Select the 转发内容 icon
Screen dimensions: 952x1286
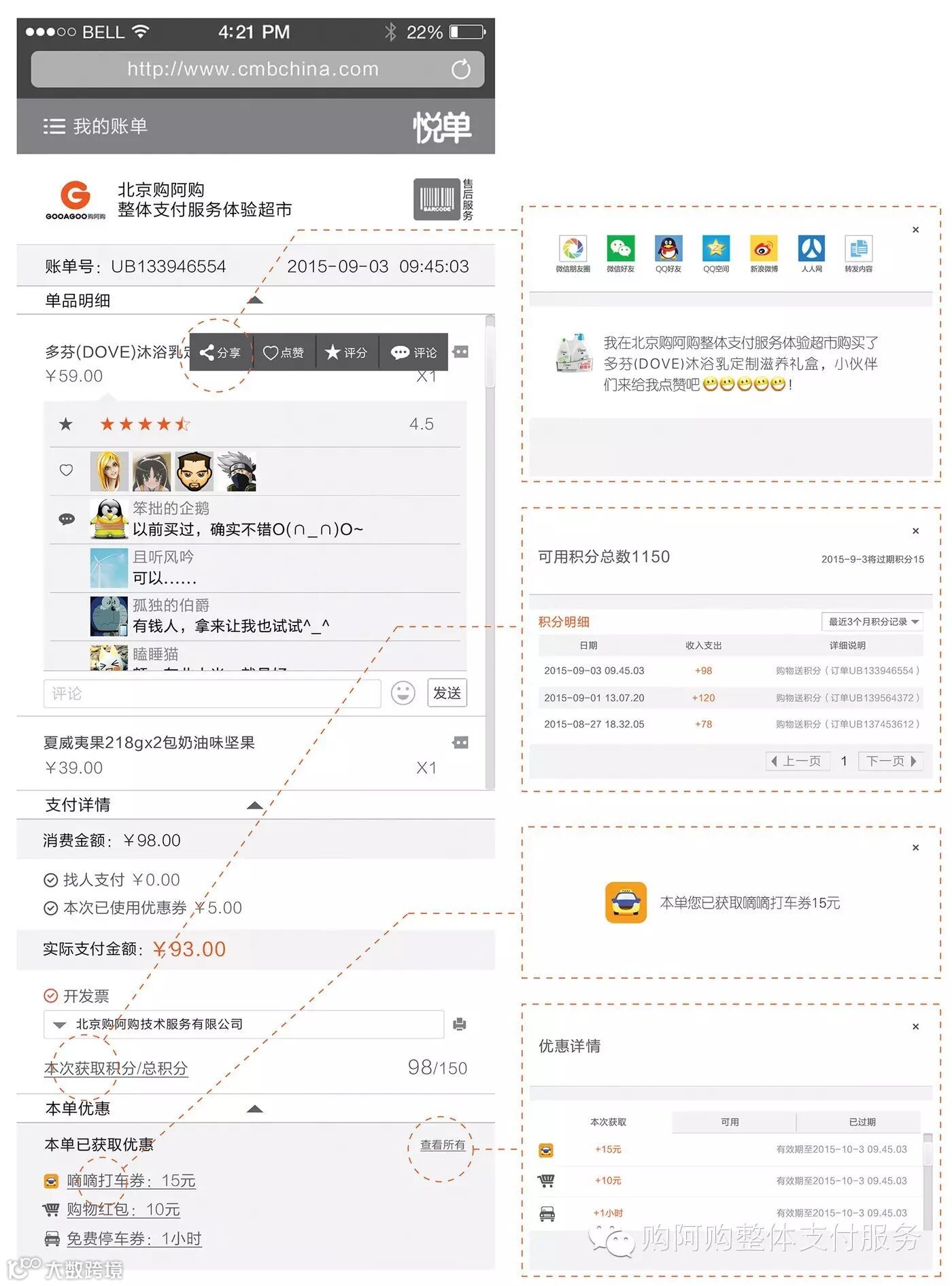[859, 249]
